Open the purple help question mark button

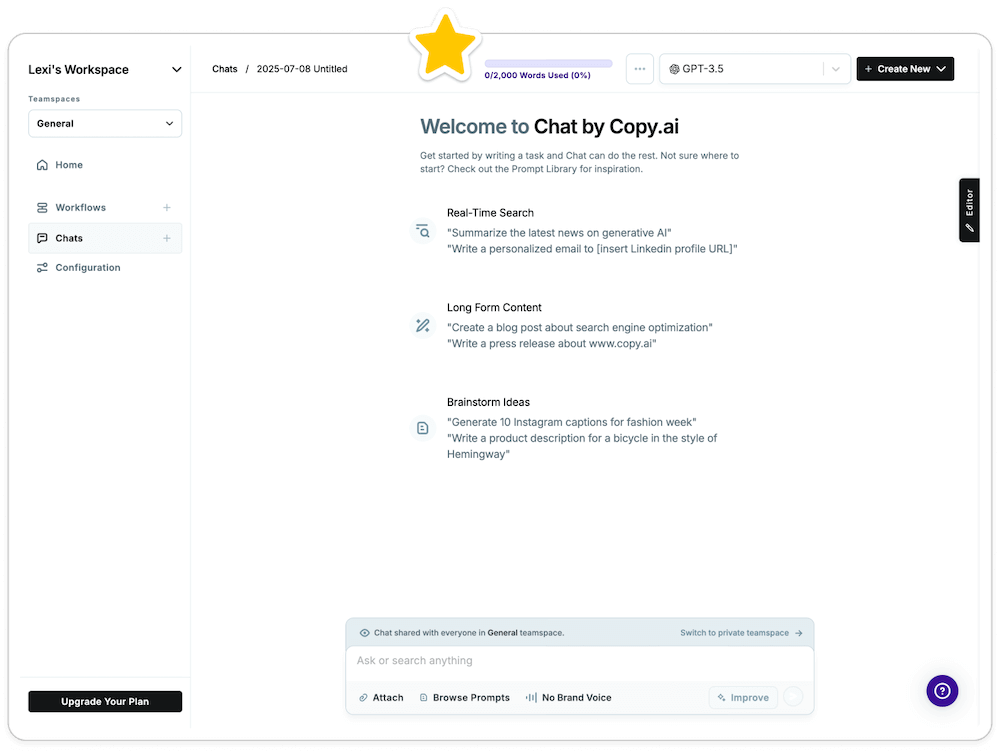942,691
